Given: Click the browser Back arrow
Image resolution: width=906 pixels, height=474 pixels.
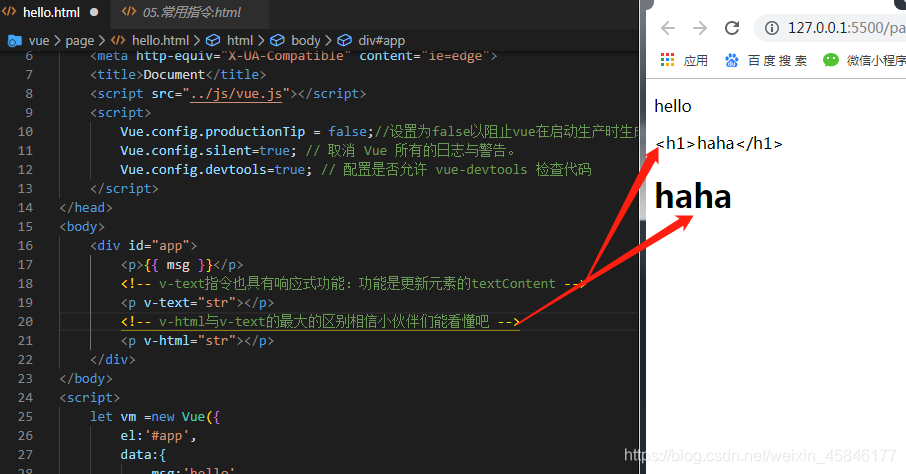Looking at the screenshot, I should (x=668, y=28).
